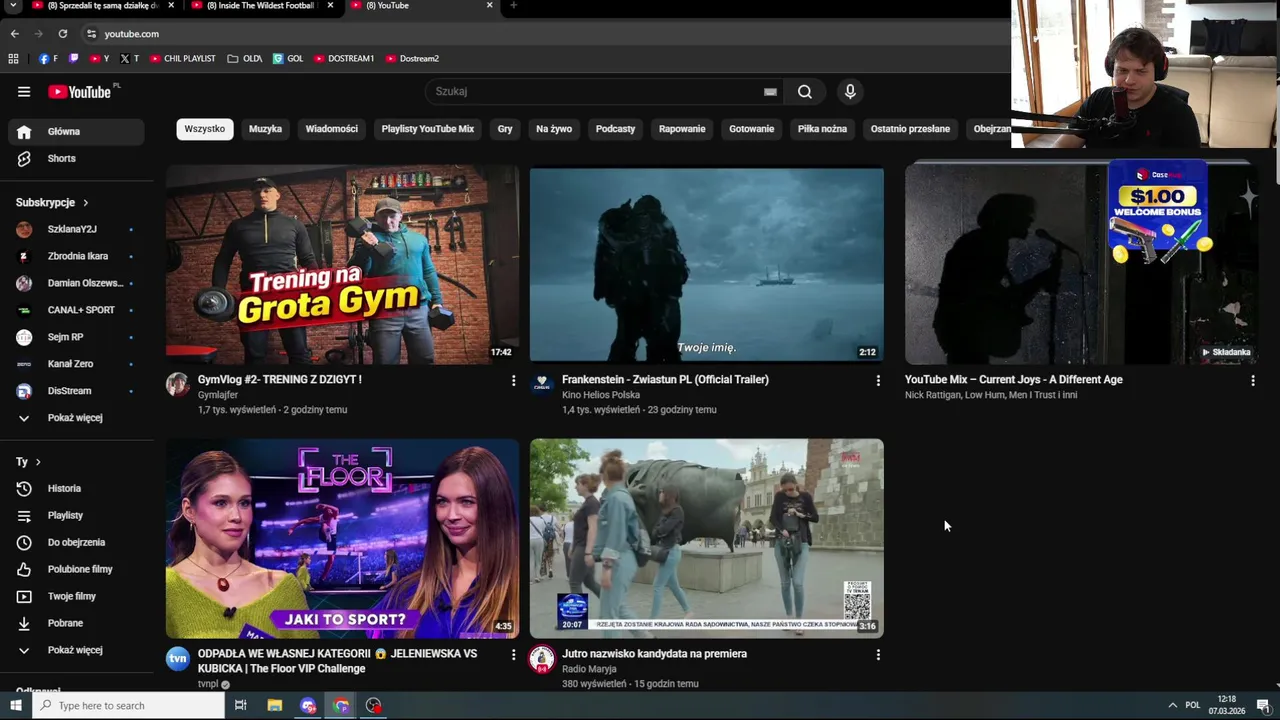Open CANAL+ SPORT subscription channel
Viewport: 1280px width, 720px height.
[76, 310]
